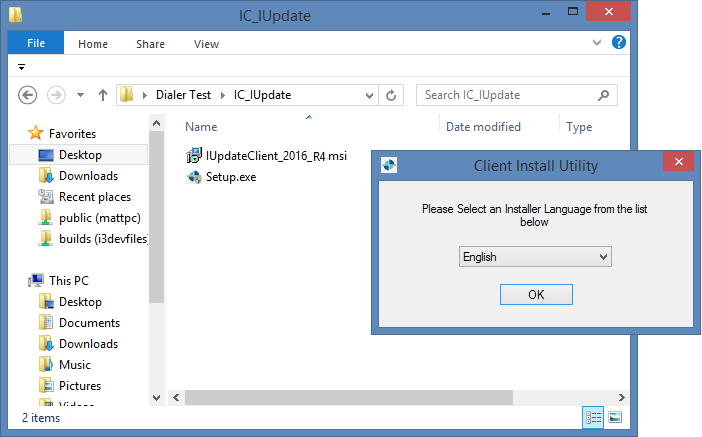This screenshot has width=702, height=437.
Task: Click the Pictures folder icon
Action: click(46, 386)
